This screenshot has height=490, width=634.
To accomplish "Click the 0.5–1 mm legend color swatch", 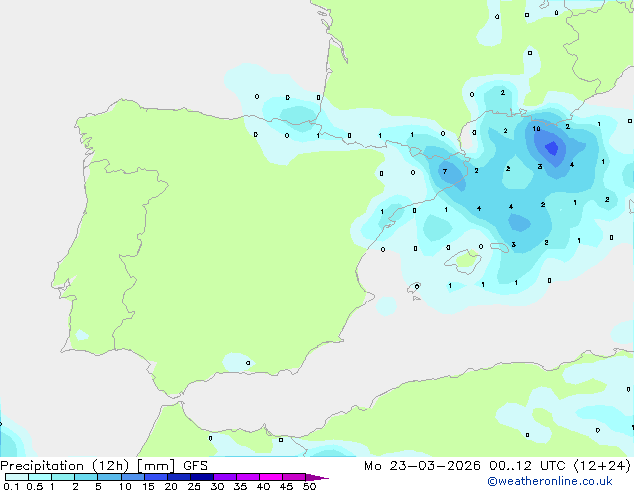I will (x=40, y=477).
